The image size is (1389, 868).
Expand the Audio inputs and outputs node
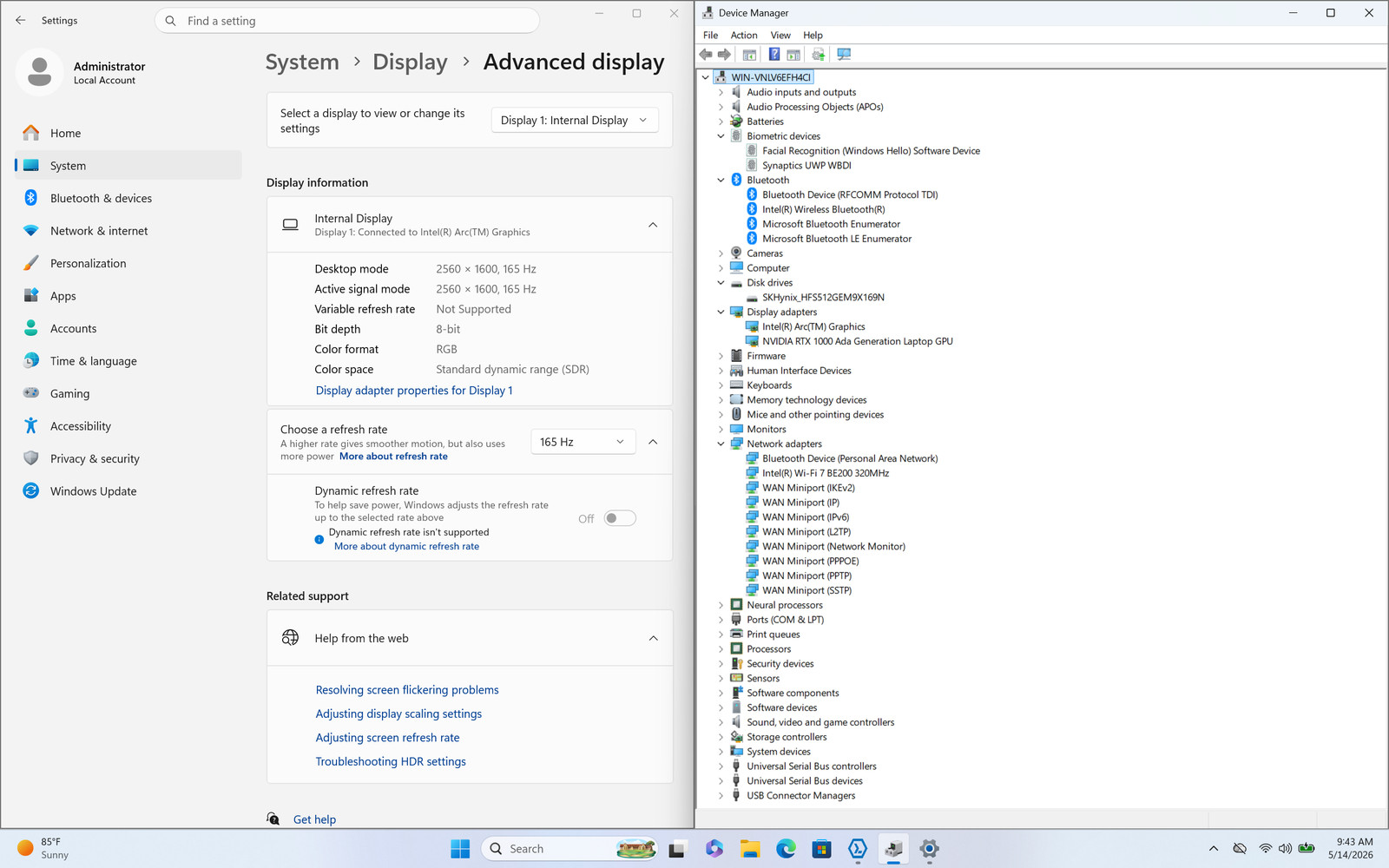click(x=721, y=92)
